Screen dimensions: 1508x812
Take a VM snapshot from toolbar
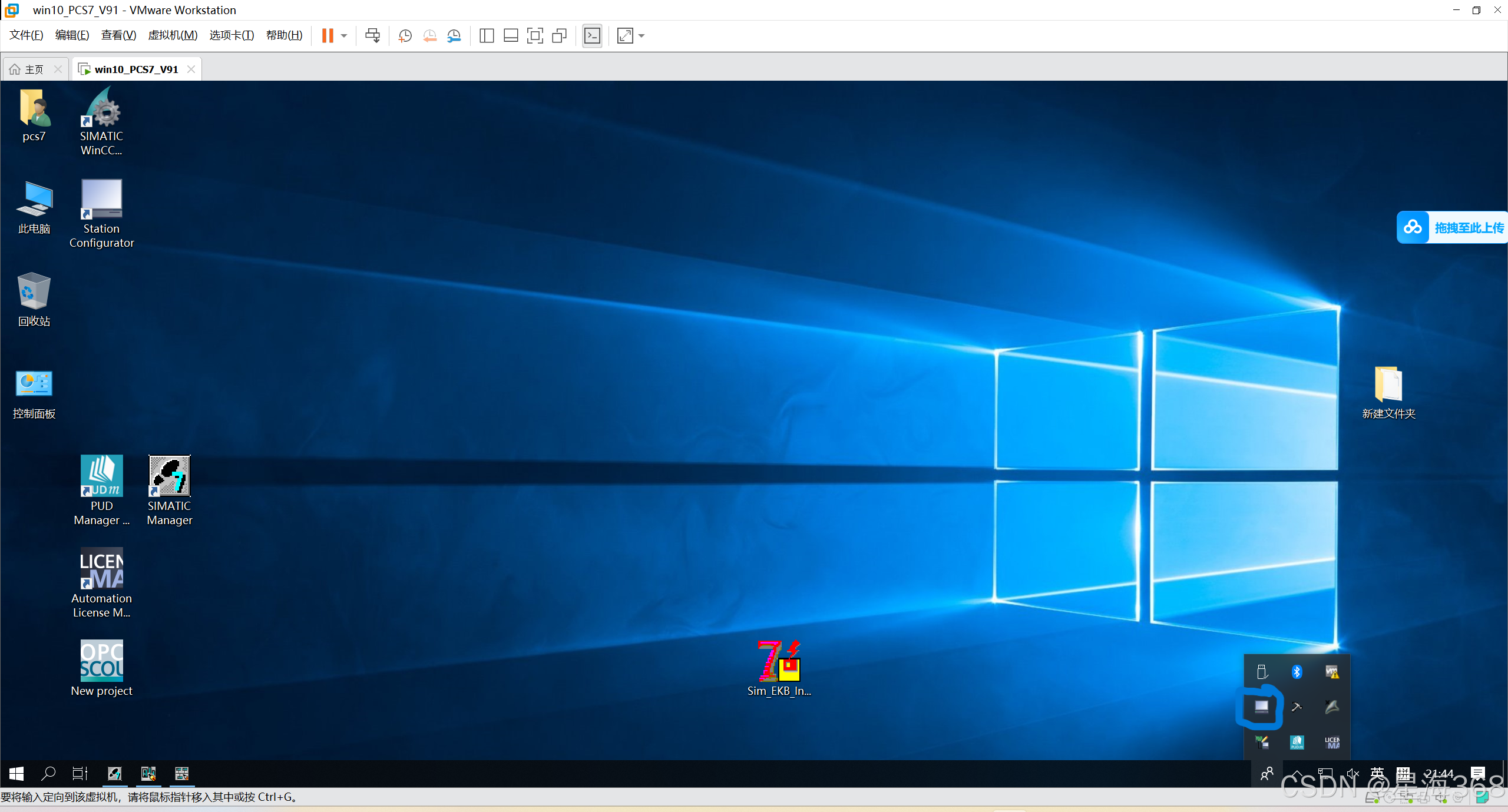point(405,36)
